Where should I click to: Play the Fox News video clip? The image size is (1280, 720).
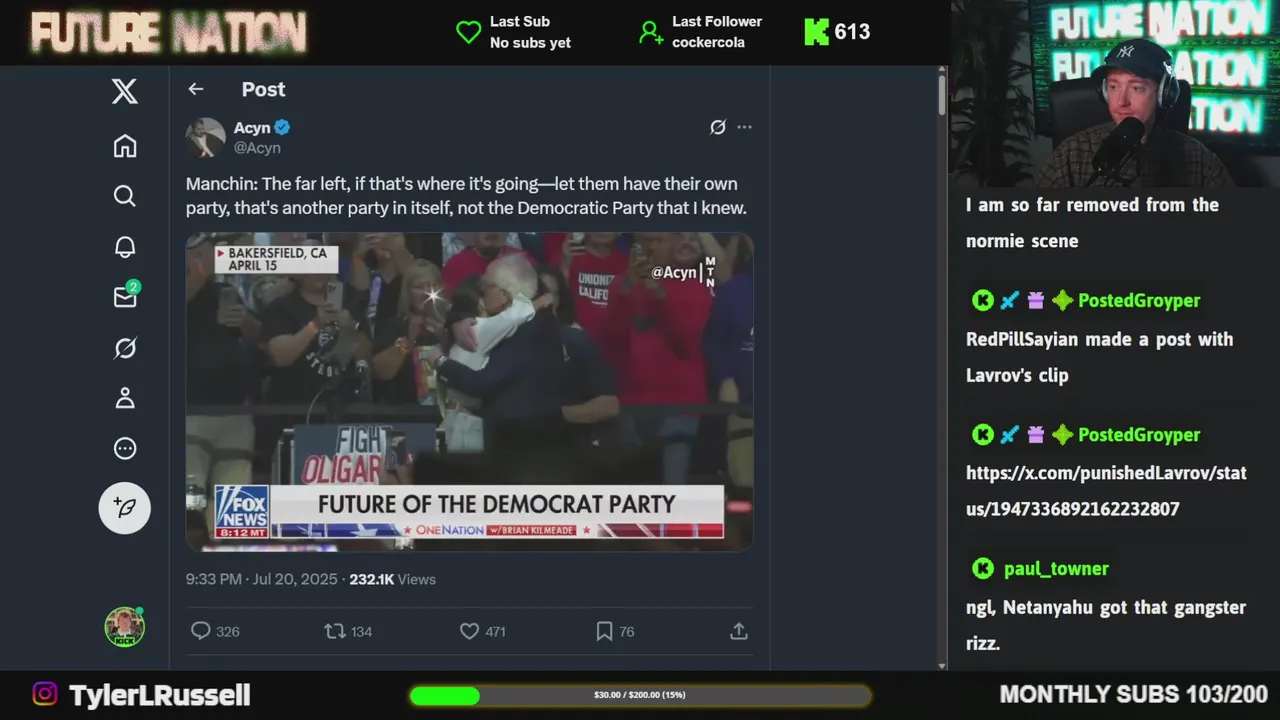pos(469,391)
